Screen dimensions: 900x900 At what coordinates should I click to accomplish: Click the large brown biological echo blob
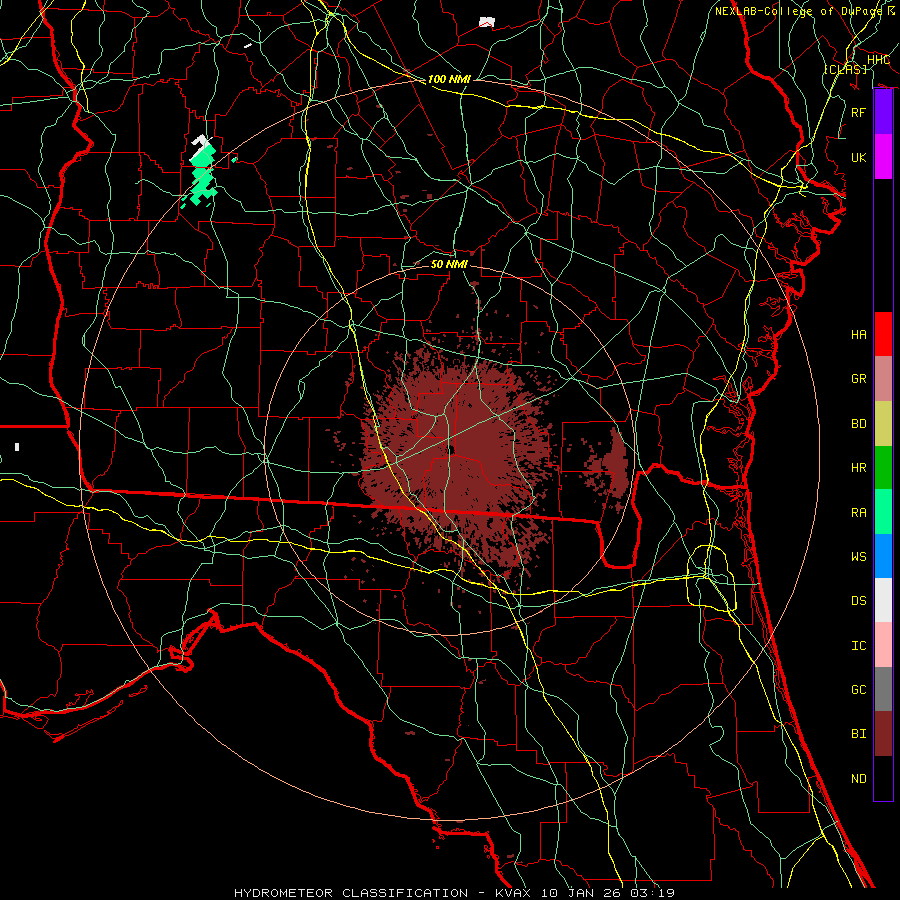[x=456, y=459]
